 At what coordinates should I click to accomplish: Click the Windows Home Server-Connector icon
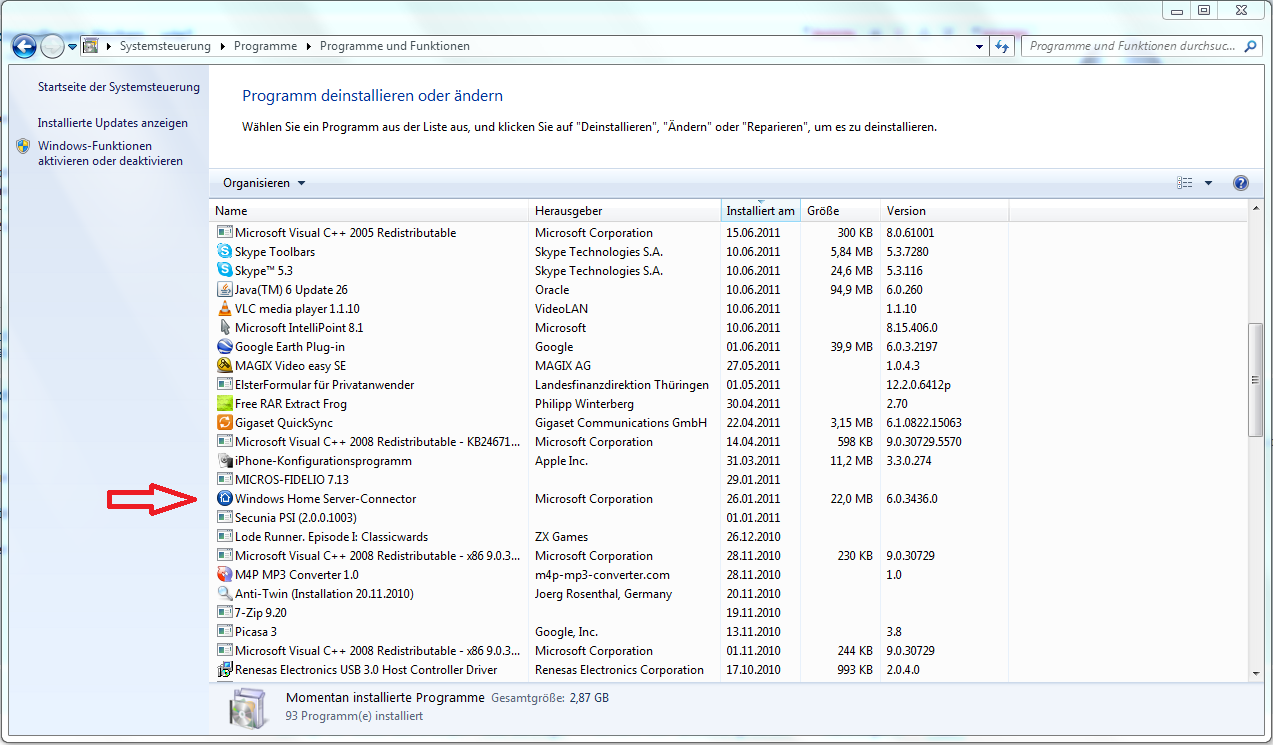pyautogui.click(x=225, y=499)
